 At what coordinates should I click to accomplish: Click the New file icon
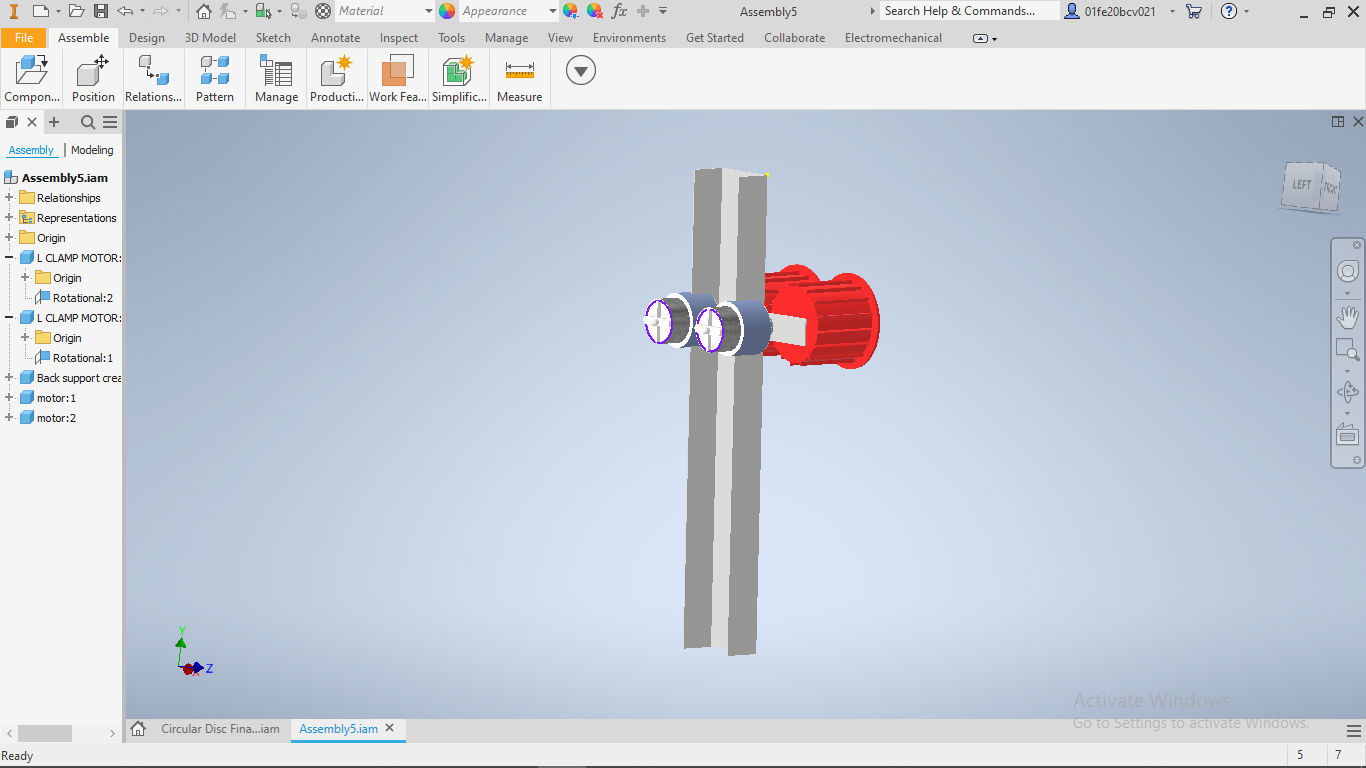point(40,11)
